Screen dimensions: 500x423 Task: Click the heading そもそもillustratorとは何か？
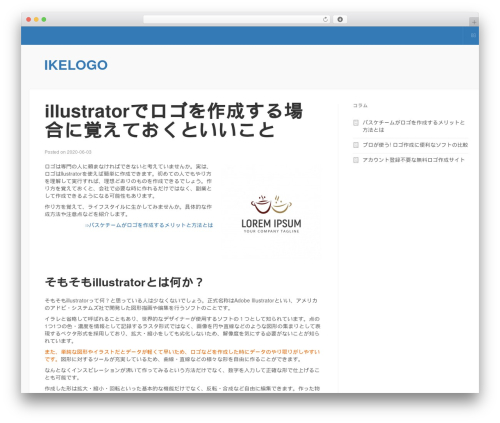pyautogui.click(x=124, y=282)
